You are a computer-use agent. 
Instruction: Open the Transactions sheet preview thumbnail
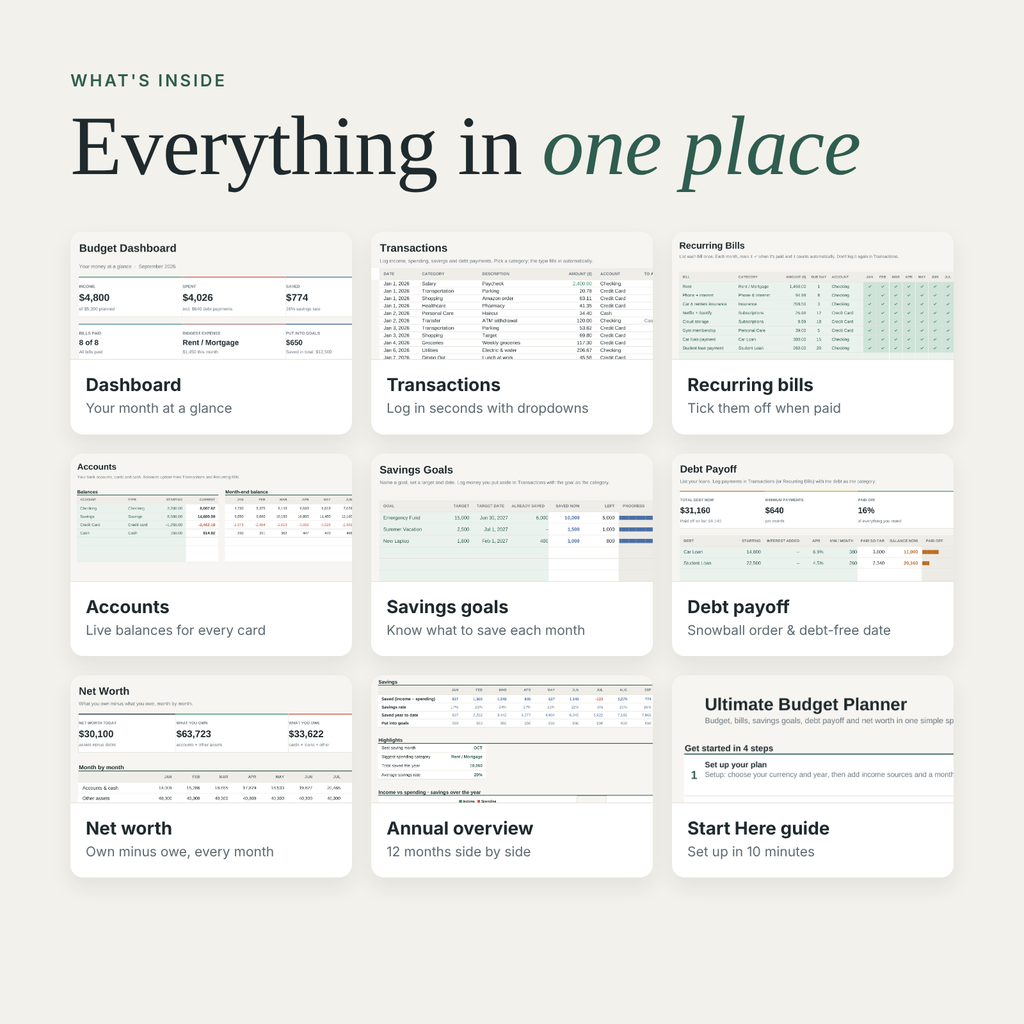click(x=512, y=296)
